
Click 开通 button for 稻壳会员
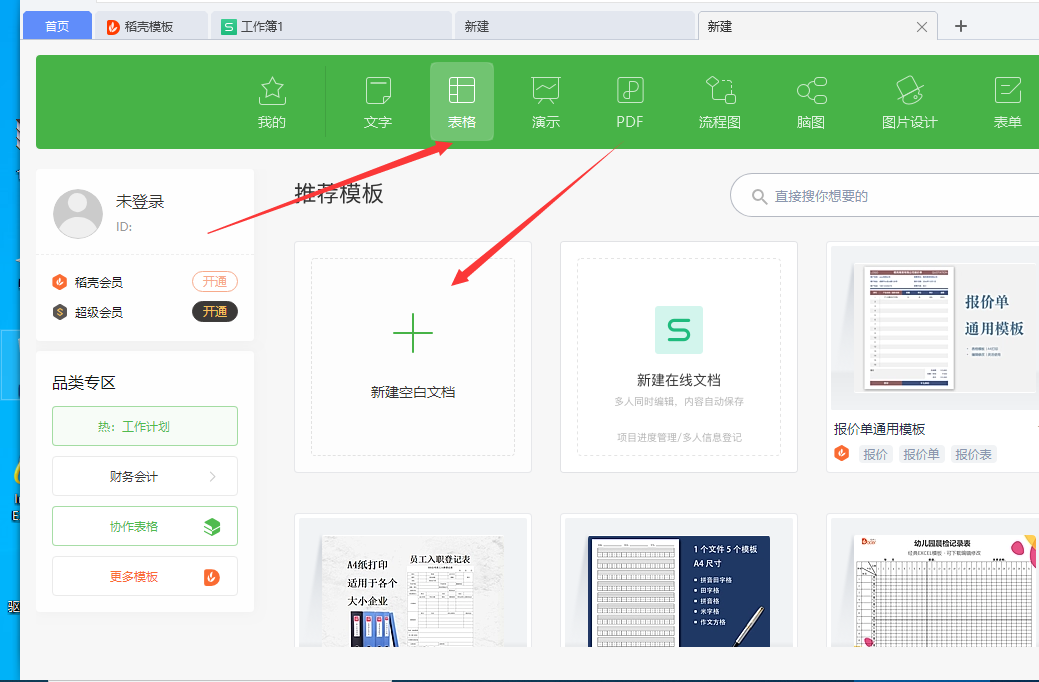tap(214, 282)
